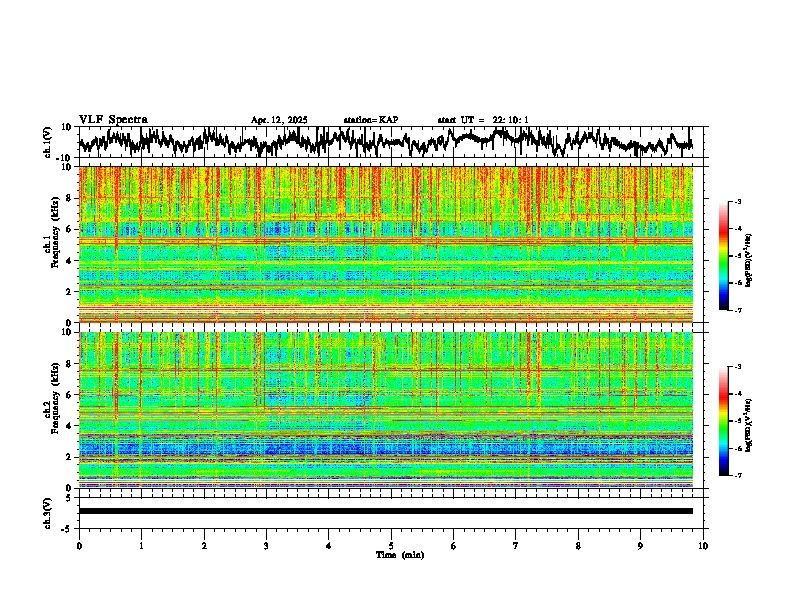Select the "station=KAP" header label

click(371, 120)
